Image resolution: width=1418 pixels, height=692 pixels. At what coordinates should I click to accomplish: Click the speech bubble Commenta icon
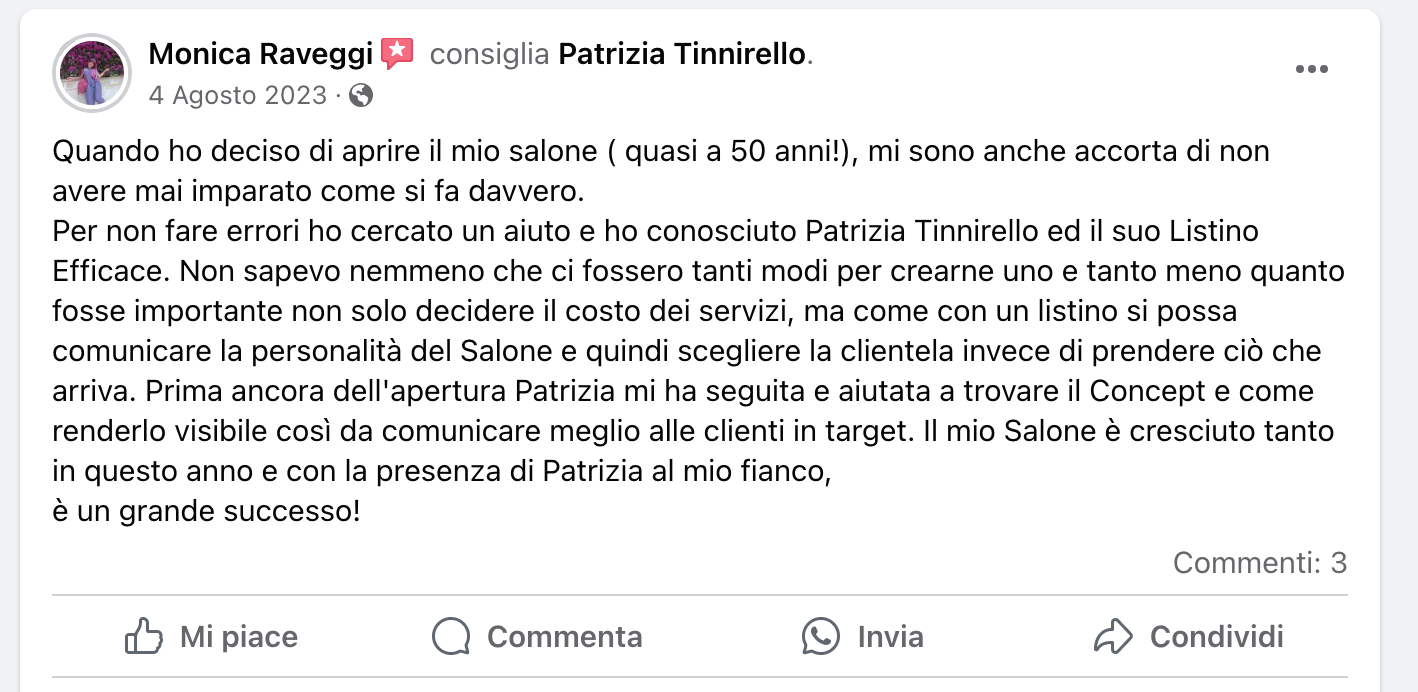451,637
